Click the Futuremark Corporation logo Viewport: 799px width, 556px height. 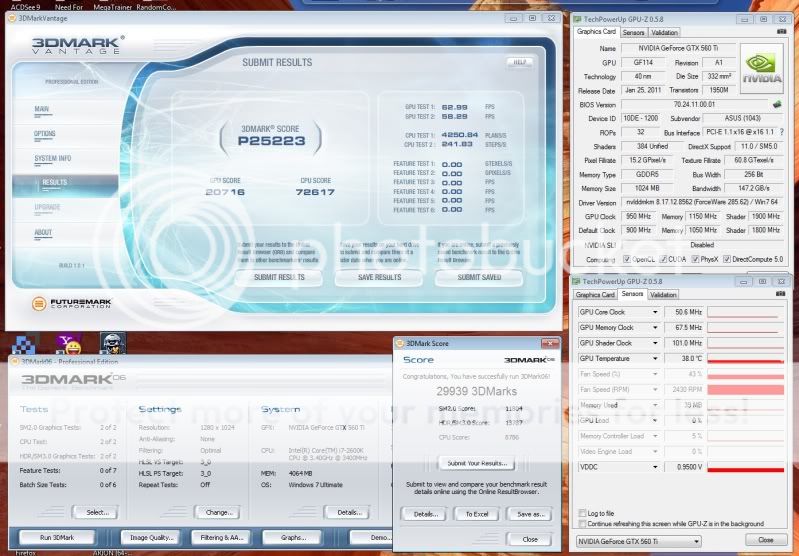71,304
